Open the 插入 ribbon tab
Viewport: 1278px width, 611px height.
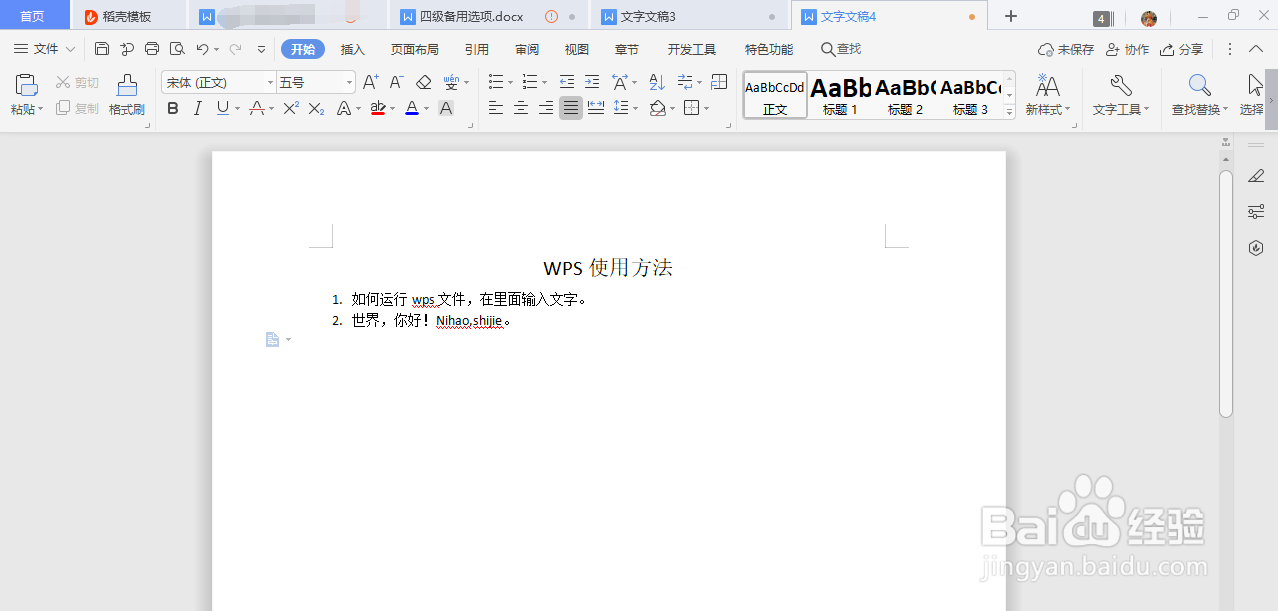point(353,49)
